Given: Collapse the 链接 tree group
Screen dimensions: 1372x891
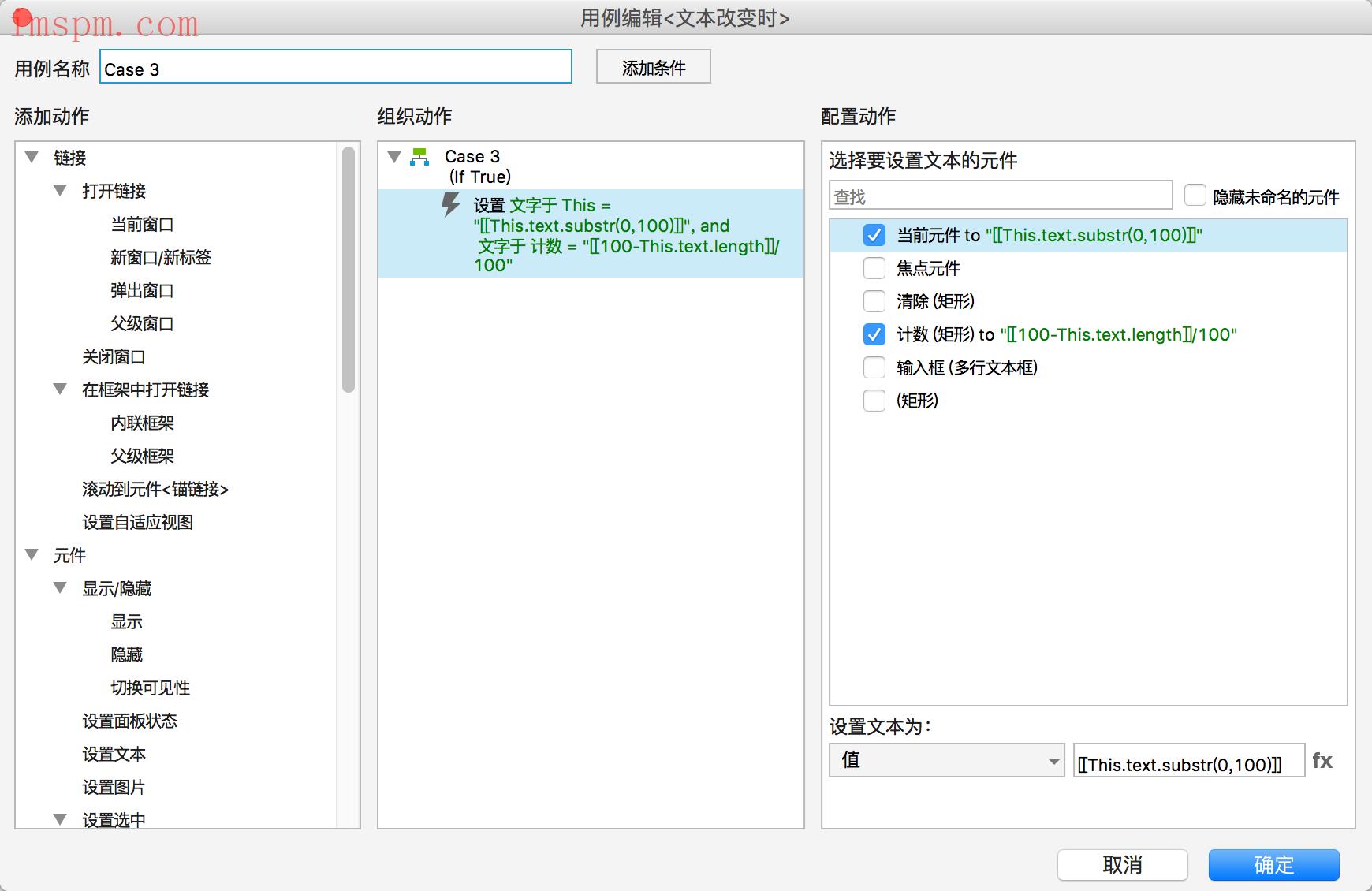Looking at the screenshot, I should [32, 158].
